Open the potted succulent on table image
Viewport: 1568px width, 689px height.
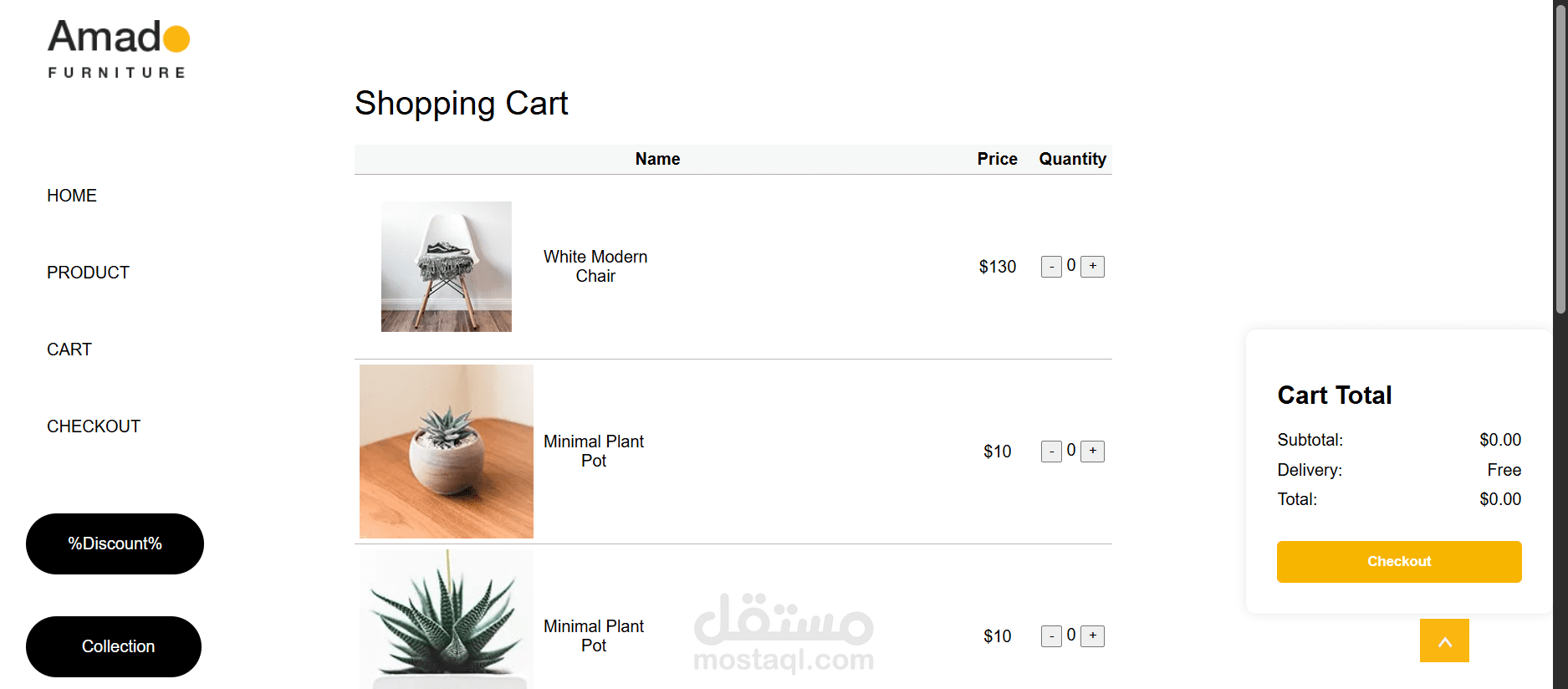click(x=447, y=452)
